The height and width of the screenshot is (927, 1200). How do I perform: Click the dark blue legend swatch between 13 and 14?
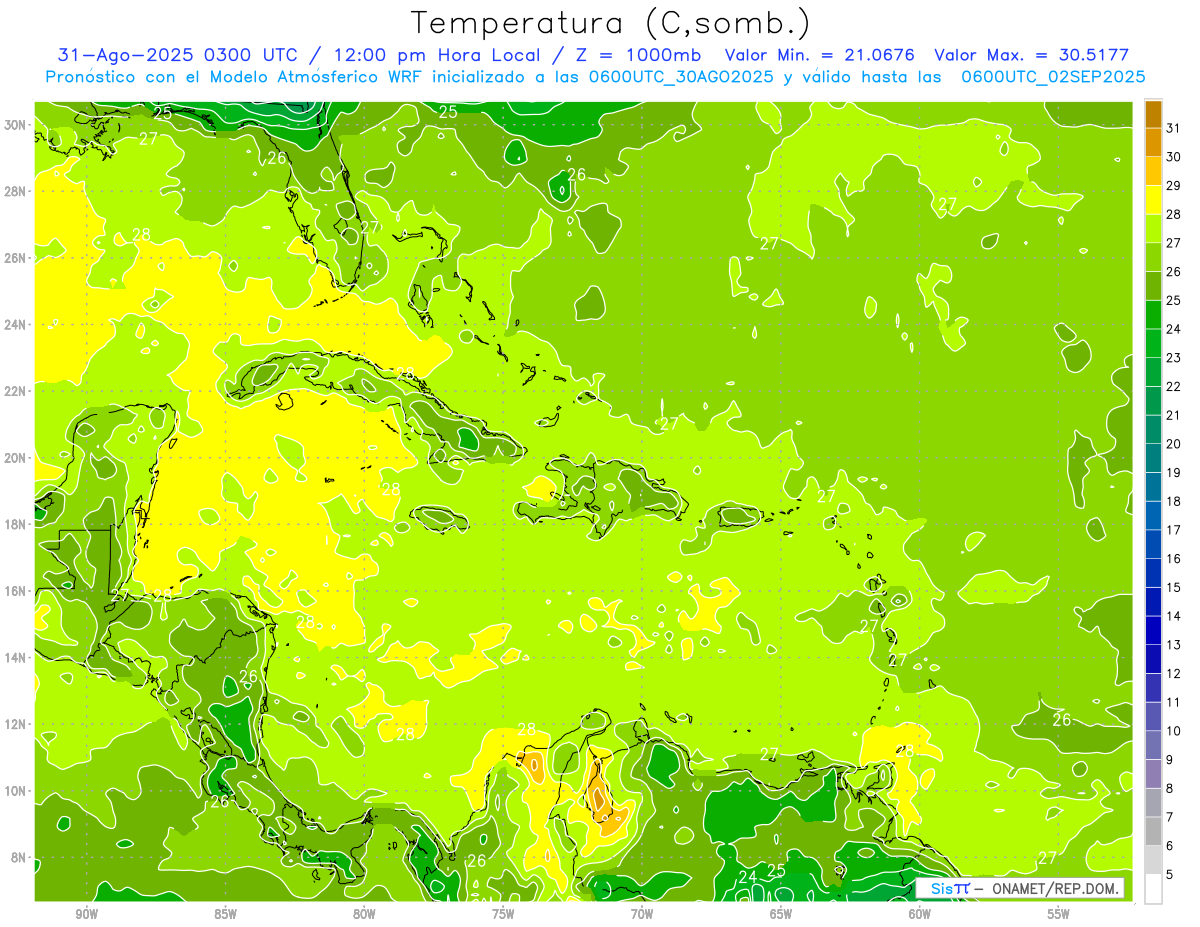click(x=1153, y=630)
